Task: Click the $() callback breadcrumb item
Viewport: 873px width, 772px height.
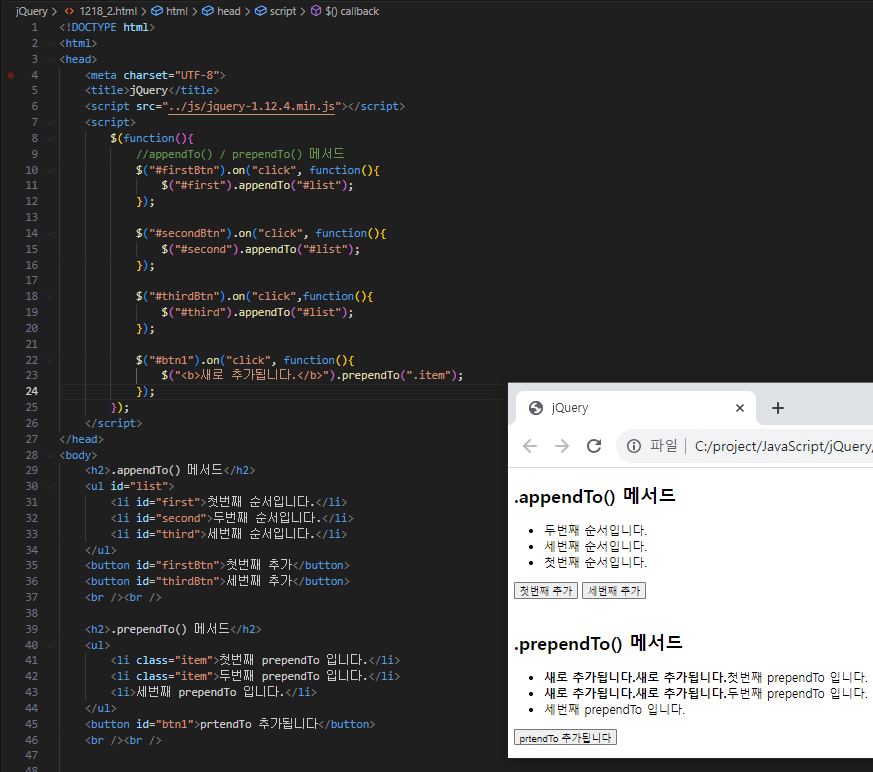Action: coord(352,11)
